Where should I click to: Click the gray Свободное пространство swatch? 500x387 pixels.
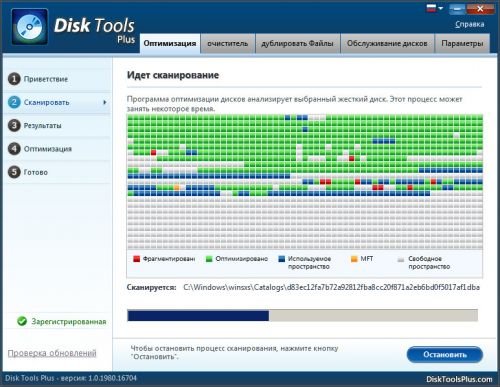click(x=401, y=259)
